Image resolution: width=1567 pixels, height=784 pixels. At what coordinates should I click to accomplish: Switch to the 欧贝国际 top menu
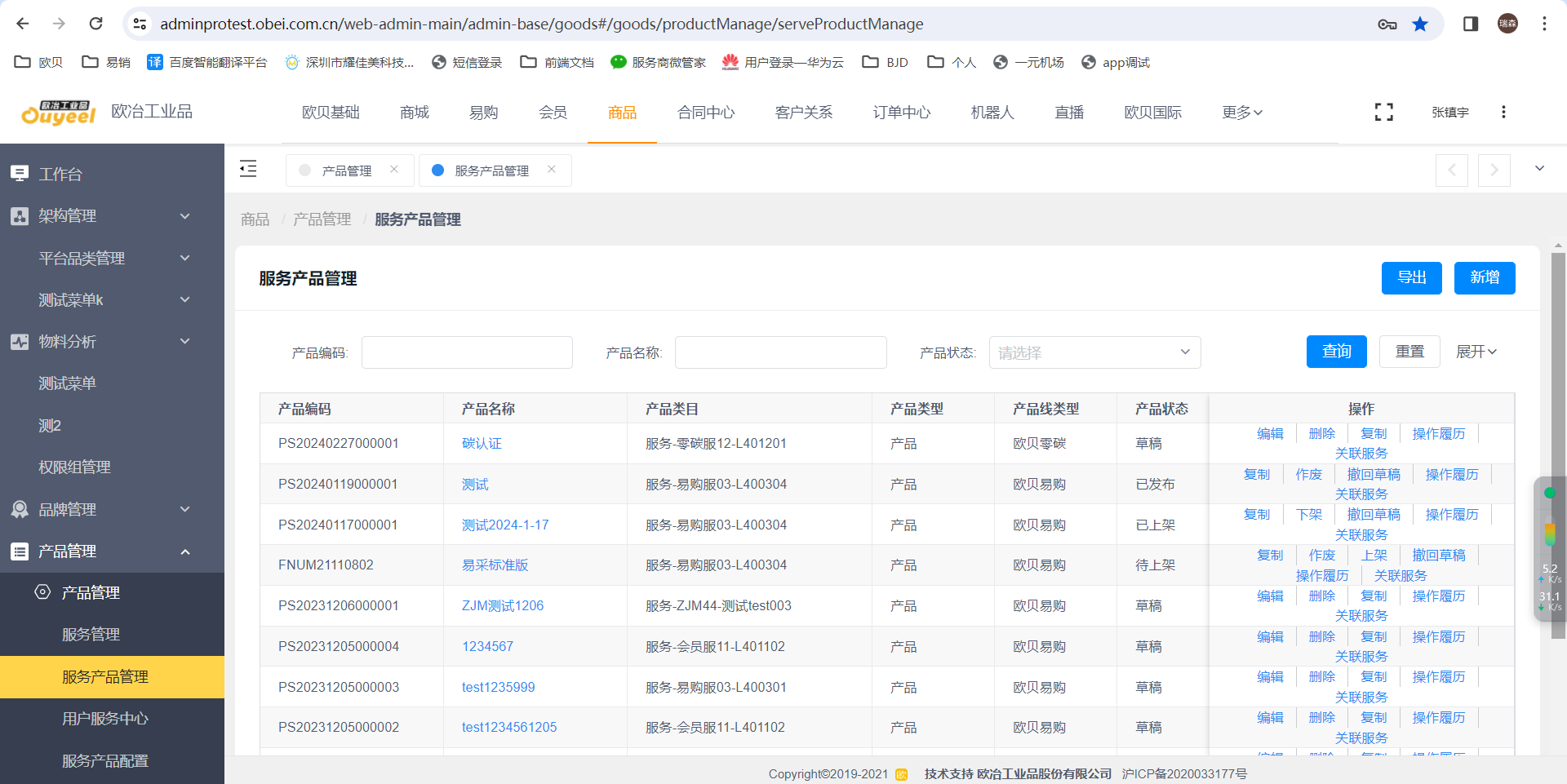[1152, 113]
